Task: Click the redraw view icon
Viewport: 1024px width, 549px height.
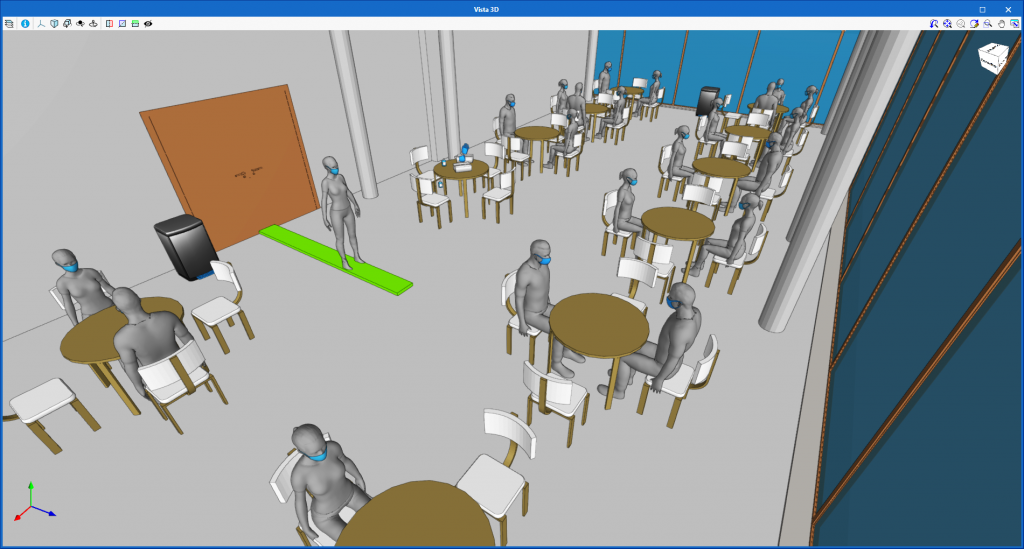Action: (974, 24)
